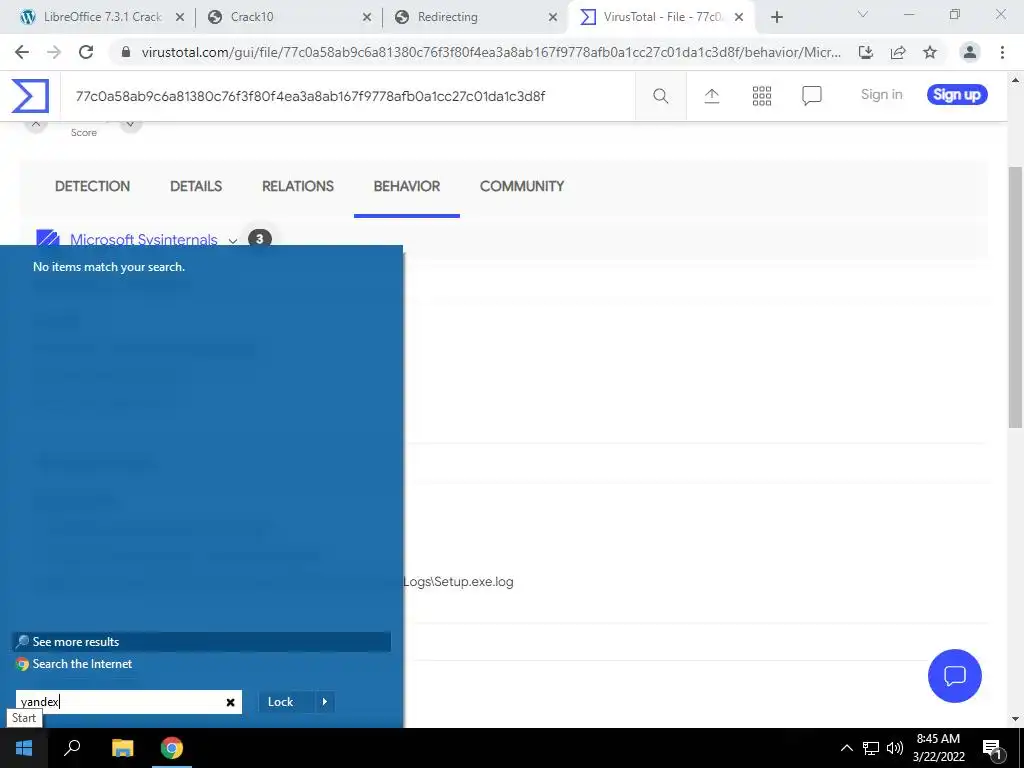The height and width of the screenshot is (768, 1024).
Task: Bookmark this page with the star icon
Action: coord(930,52)
